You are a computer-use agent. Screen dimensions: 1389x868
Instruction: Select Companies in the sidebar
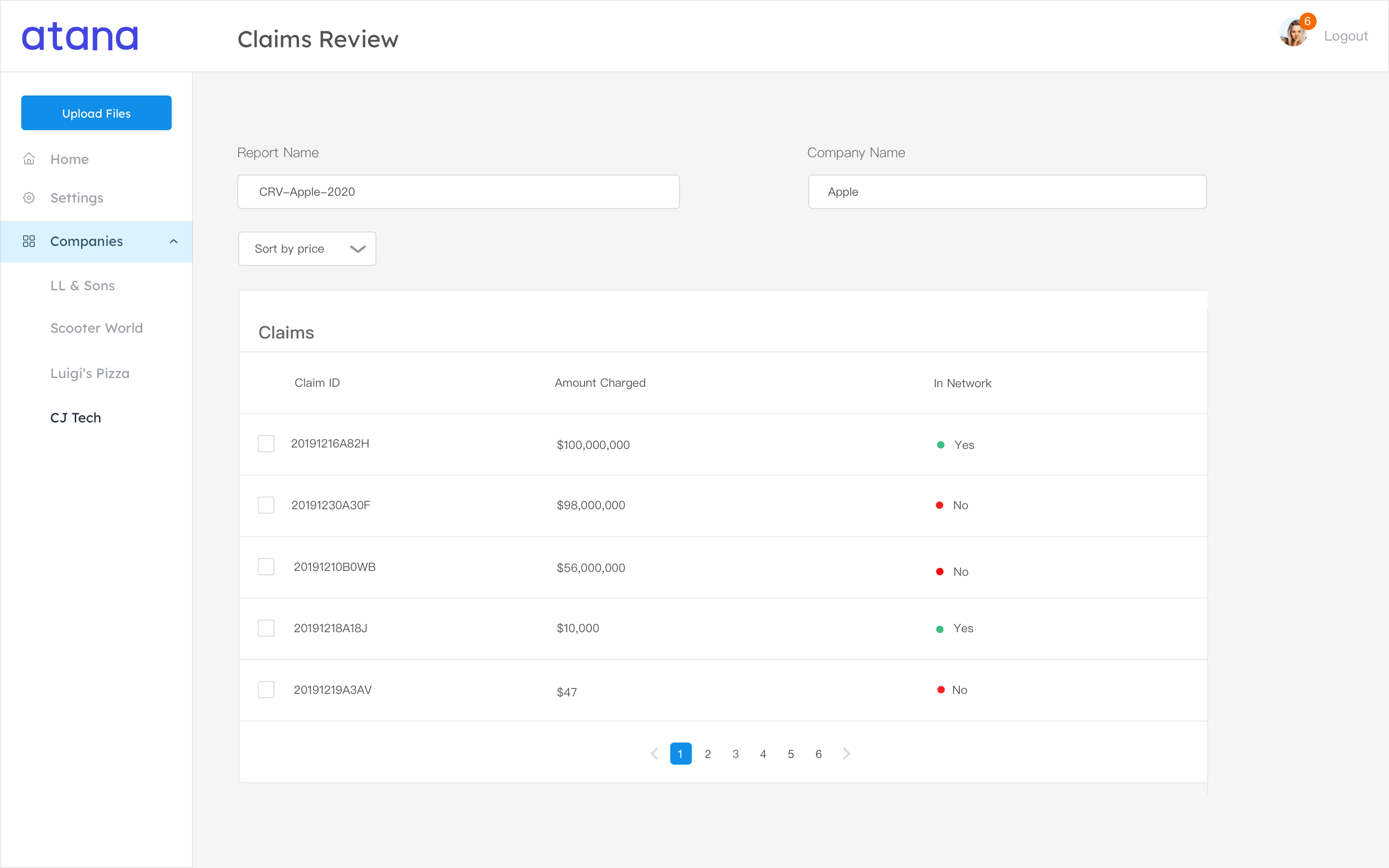point(96,242)
